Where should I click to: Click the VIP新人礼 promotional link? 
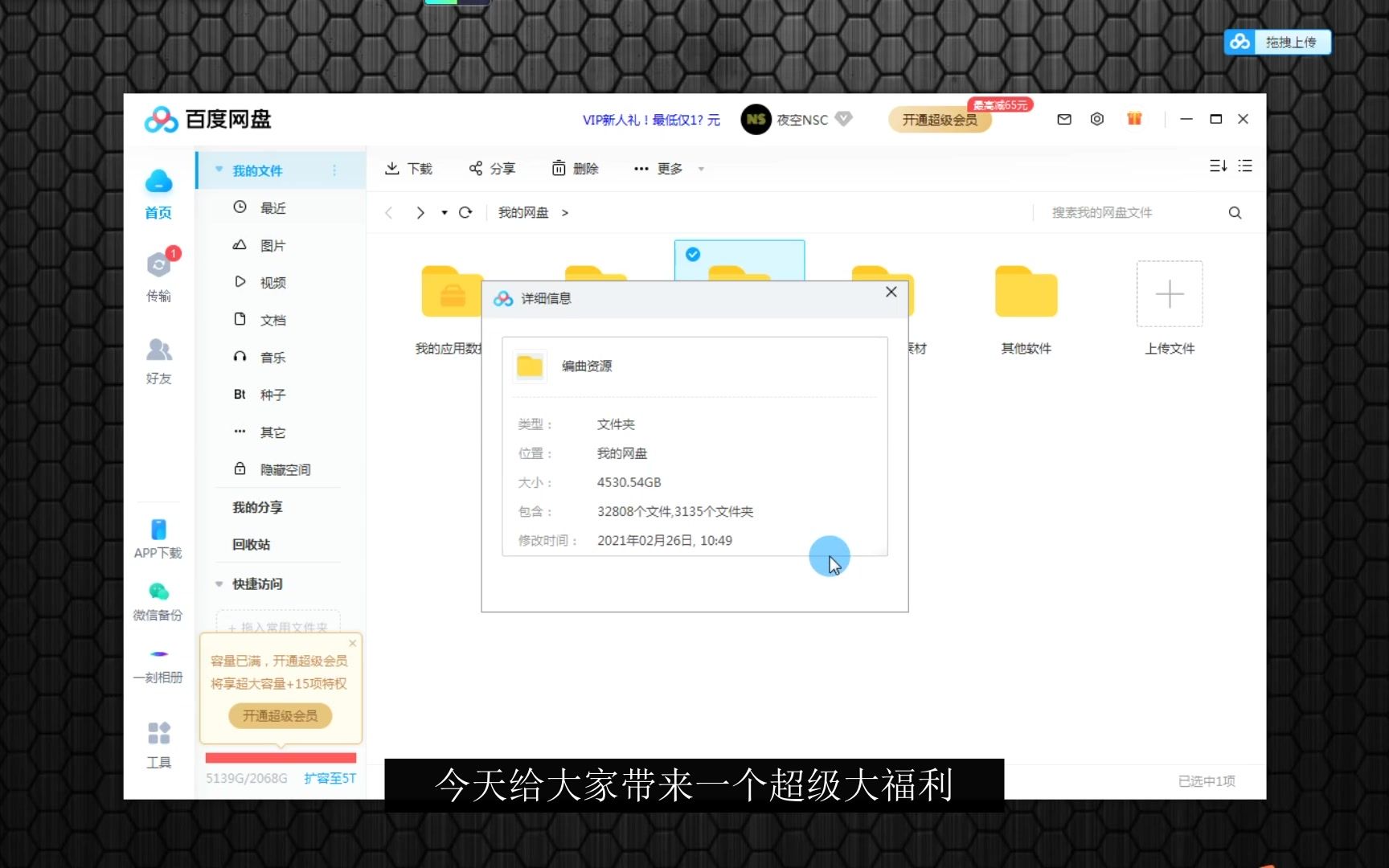pyautogui.click(x=651, y=120)
